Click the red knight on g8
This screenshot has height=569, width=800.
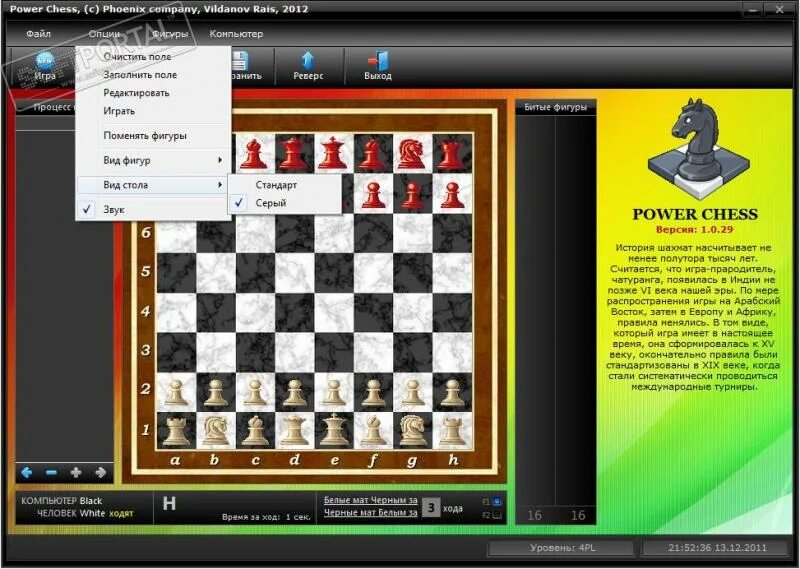point(413,153)
